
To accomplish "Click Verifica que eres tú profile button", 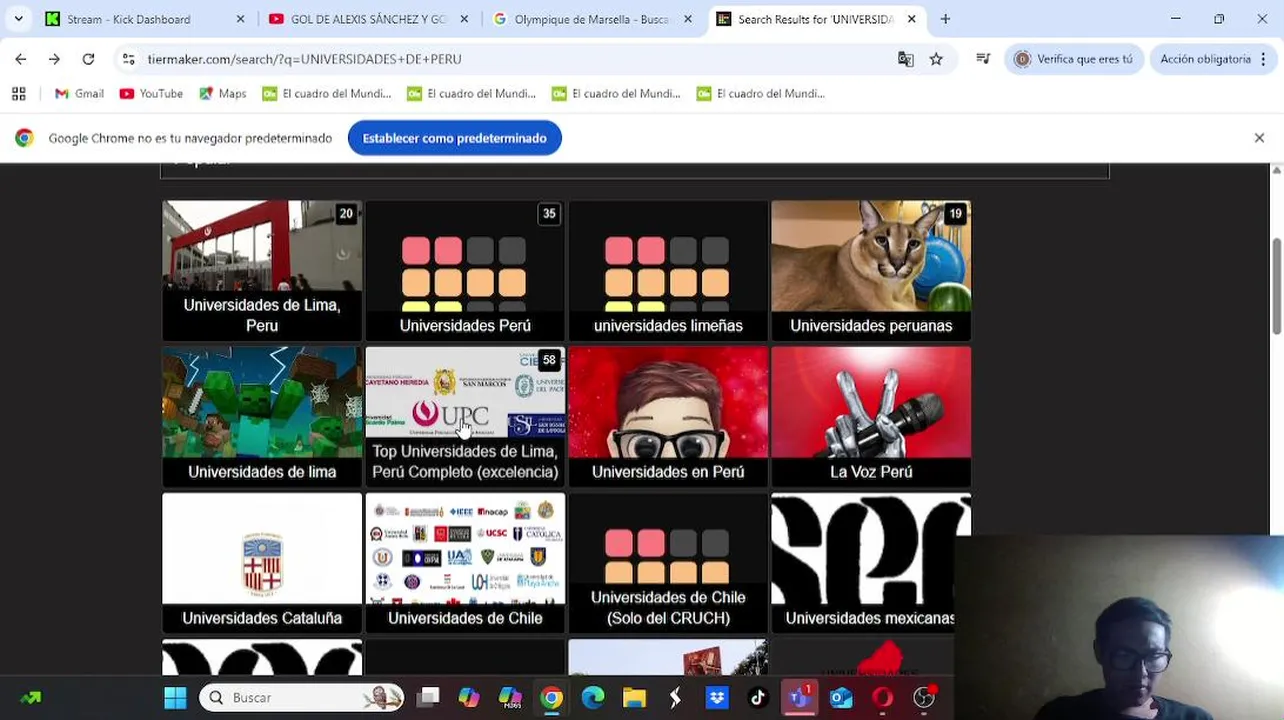I will pos(1073,59).
